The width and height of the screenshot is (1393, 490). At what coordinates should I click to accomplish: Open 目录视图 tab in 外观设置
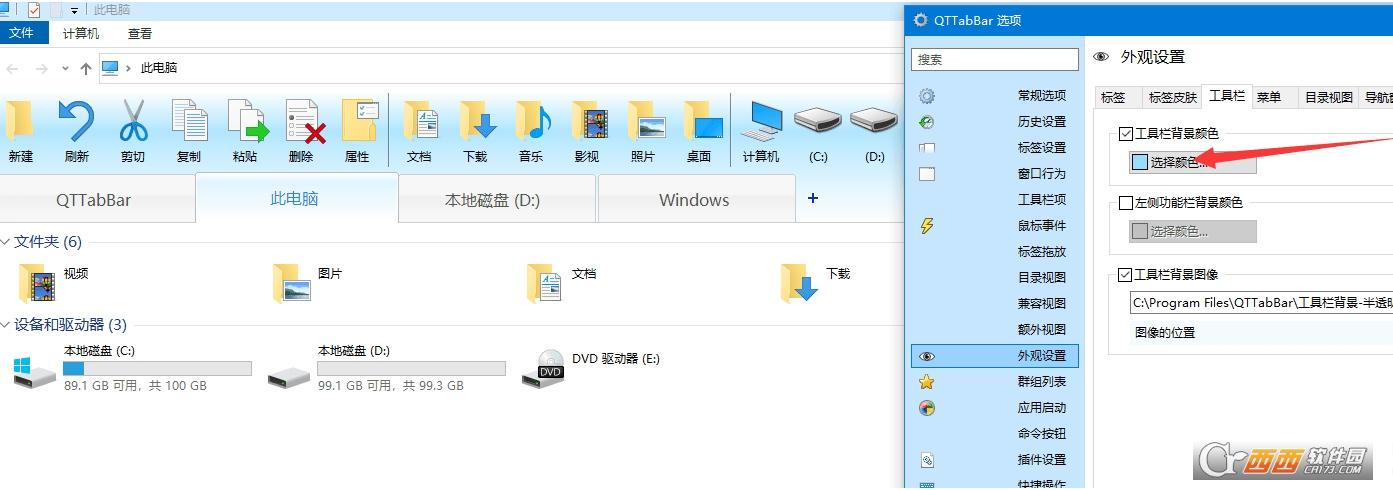1329,97
